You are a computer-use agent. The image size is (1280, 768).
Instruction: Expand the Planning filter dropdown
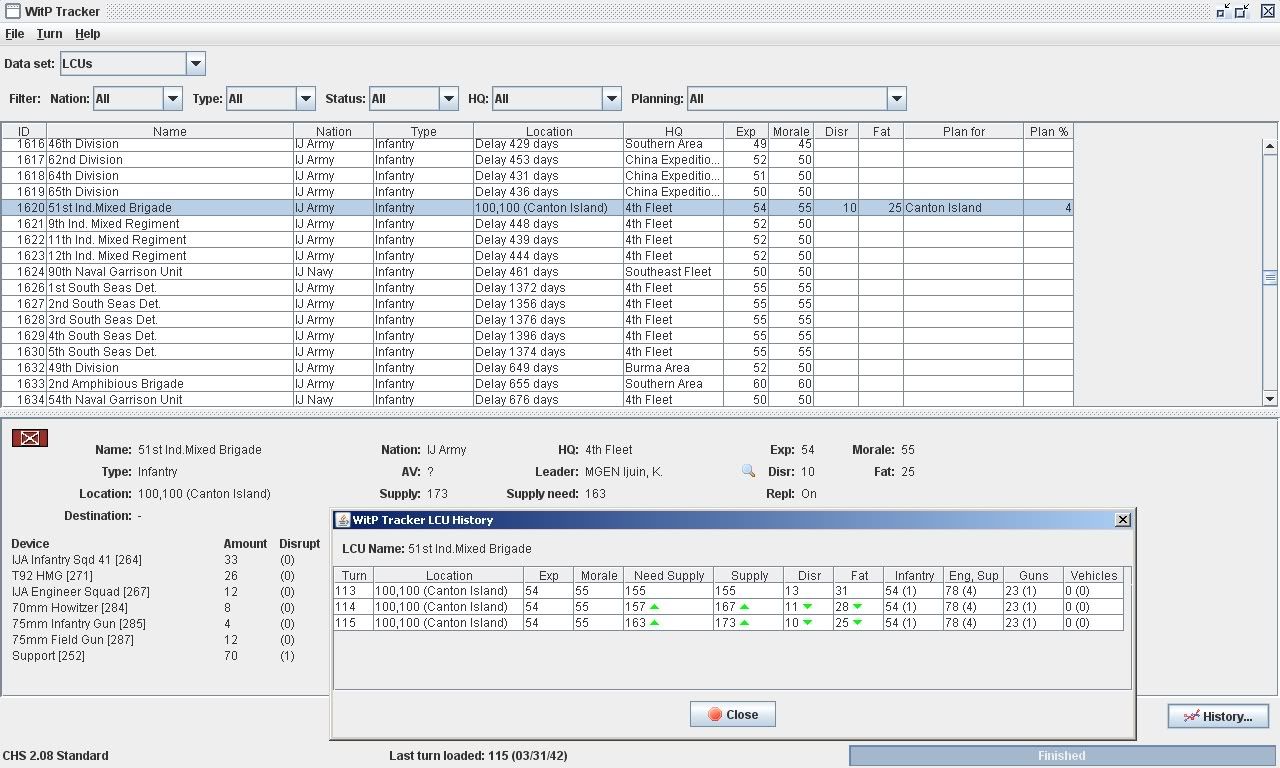click(x=897, y=98)
